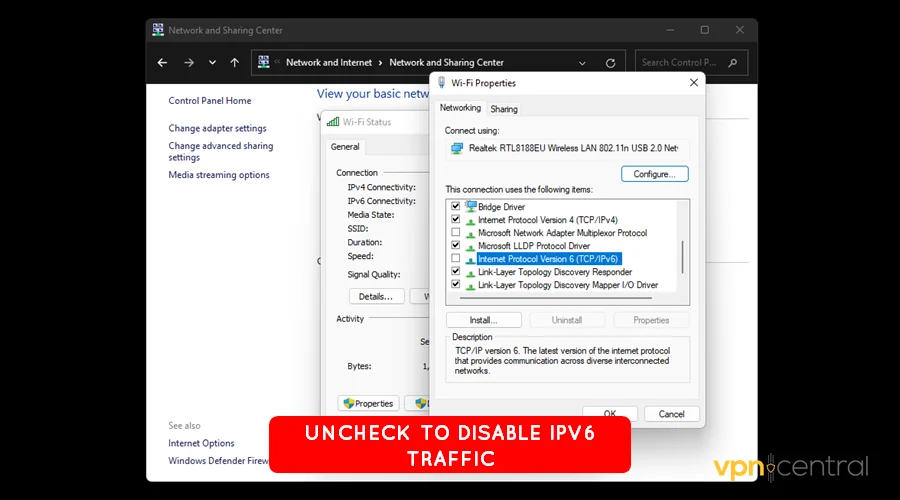Select Link-Layer Topology Discovery Responder item
Screen dimensions: 900x500
click(x=554, y=272)
